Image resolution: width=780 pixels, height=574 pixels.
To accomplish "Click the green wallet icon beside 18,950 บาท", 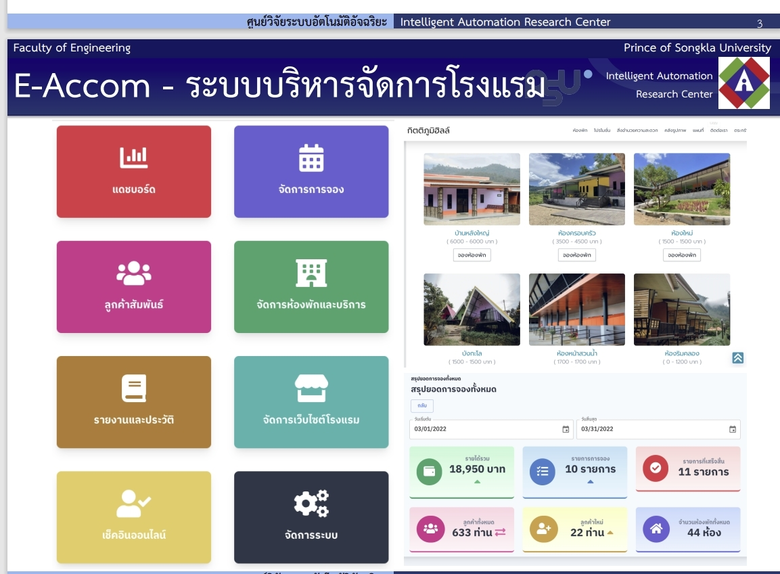I will click(x=429, y=471).
